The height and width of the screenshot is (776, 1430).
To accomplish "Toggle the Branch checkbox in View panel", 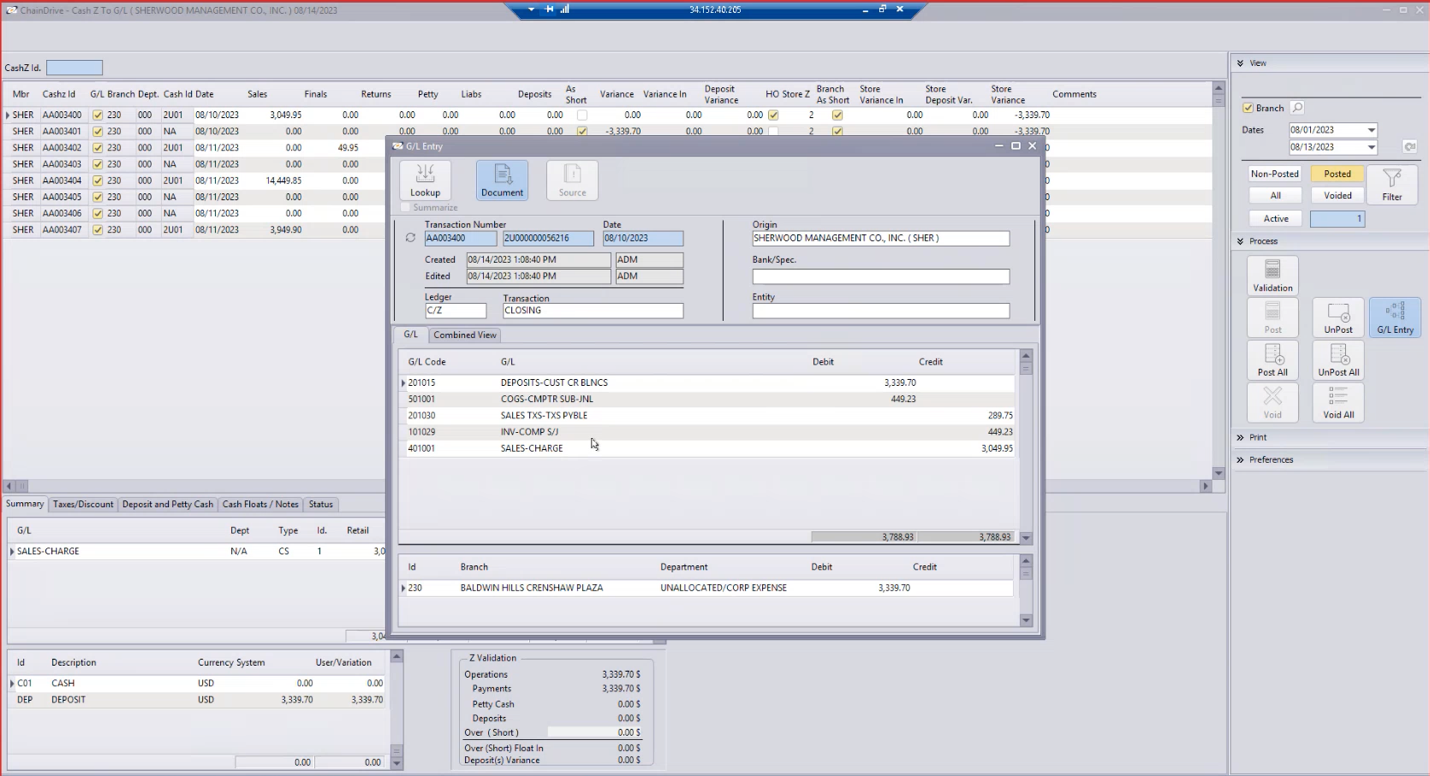I will pos(1248,108).
